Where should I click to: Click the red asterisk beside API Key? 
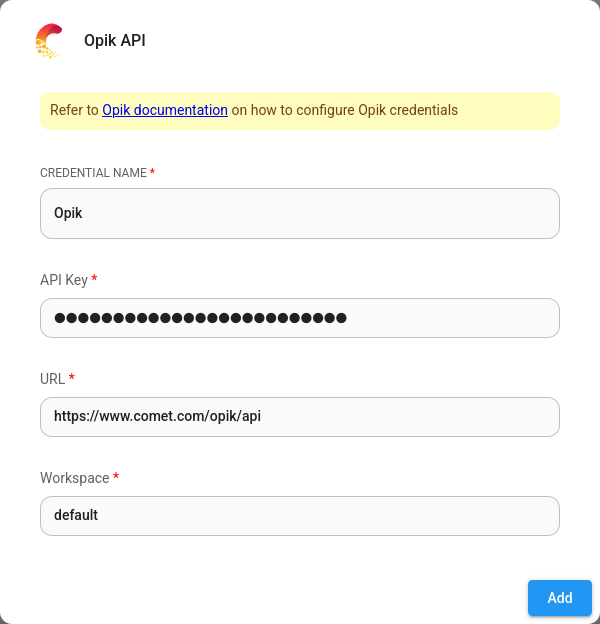point(95,280)
